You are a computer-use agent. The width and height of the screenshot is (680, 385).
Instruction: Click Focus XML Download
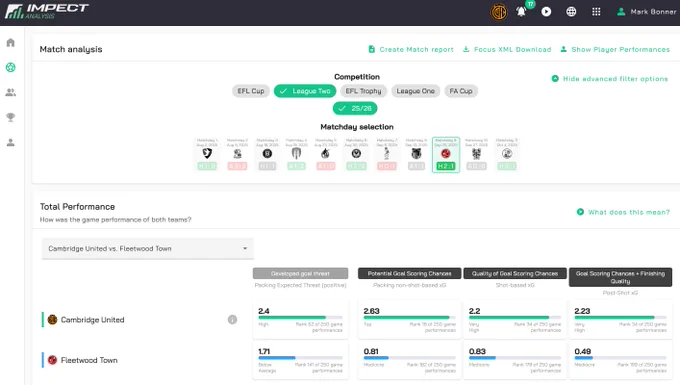507,49
